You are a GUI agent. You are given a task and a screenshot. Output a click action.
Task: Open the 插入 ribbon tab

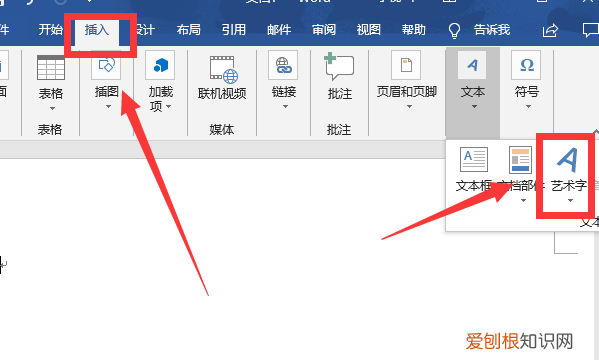pyautogui.click(x=97, y=30)
